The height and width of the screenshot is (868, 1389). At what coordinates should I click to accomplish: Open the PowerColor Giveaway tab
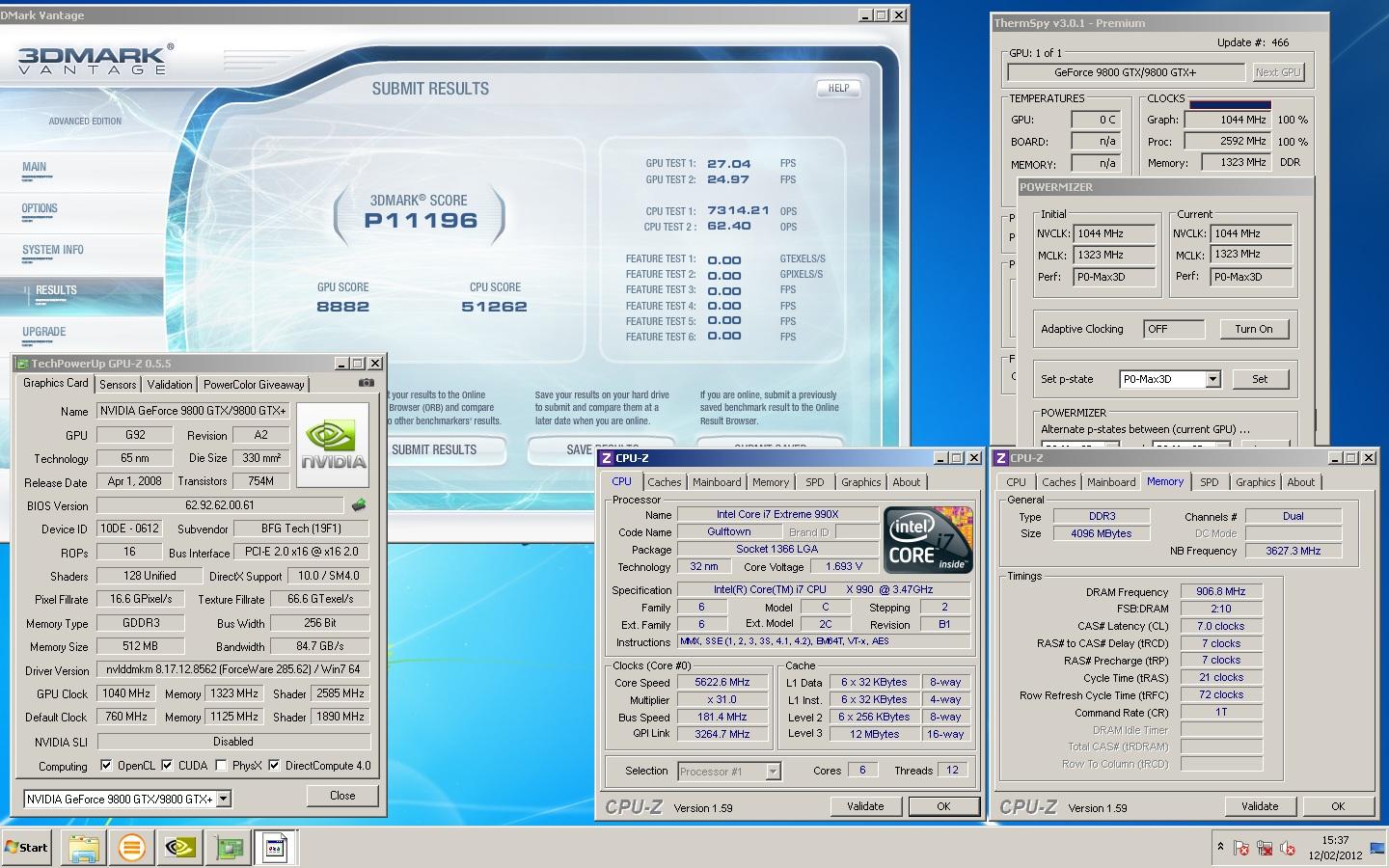point(254,384)
